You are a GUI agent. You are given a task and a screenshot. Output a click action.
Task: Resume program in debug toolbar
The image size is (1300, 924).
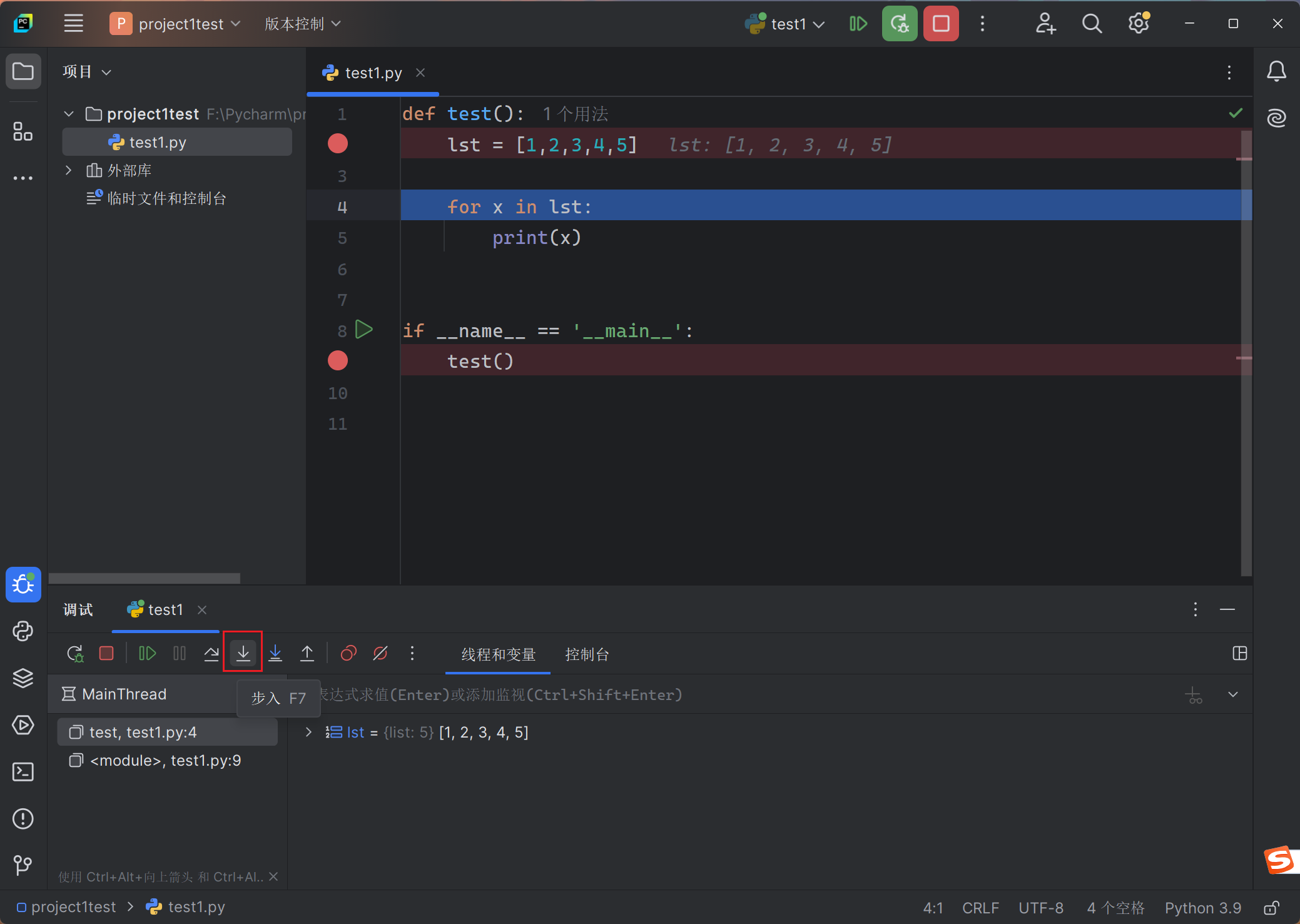coord(148,654)
